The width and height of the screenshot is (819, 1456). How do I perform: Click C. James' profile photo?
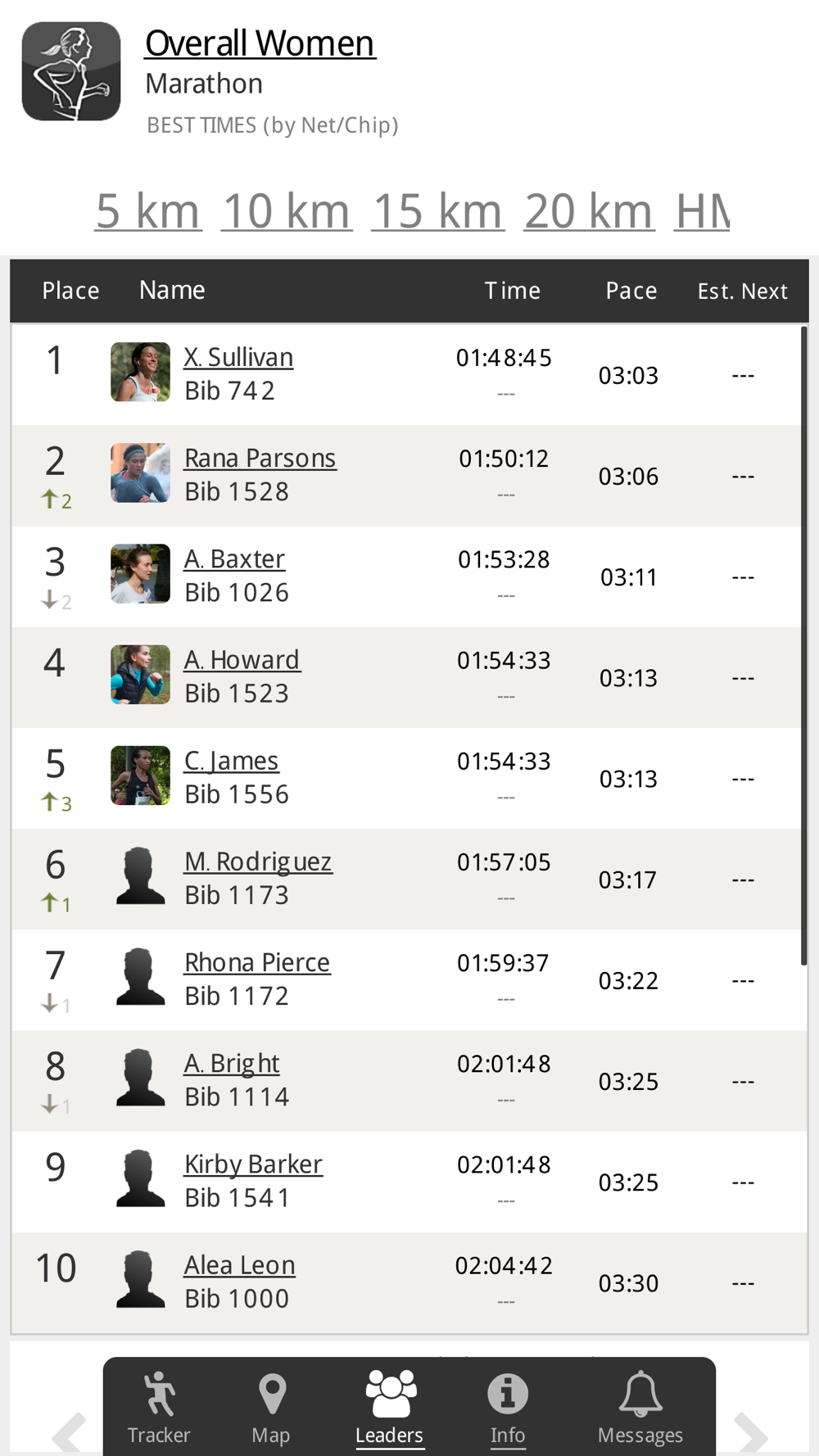141,775
